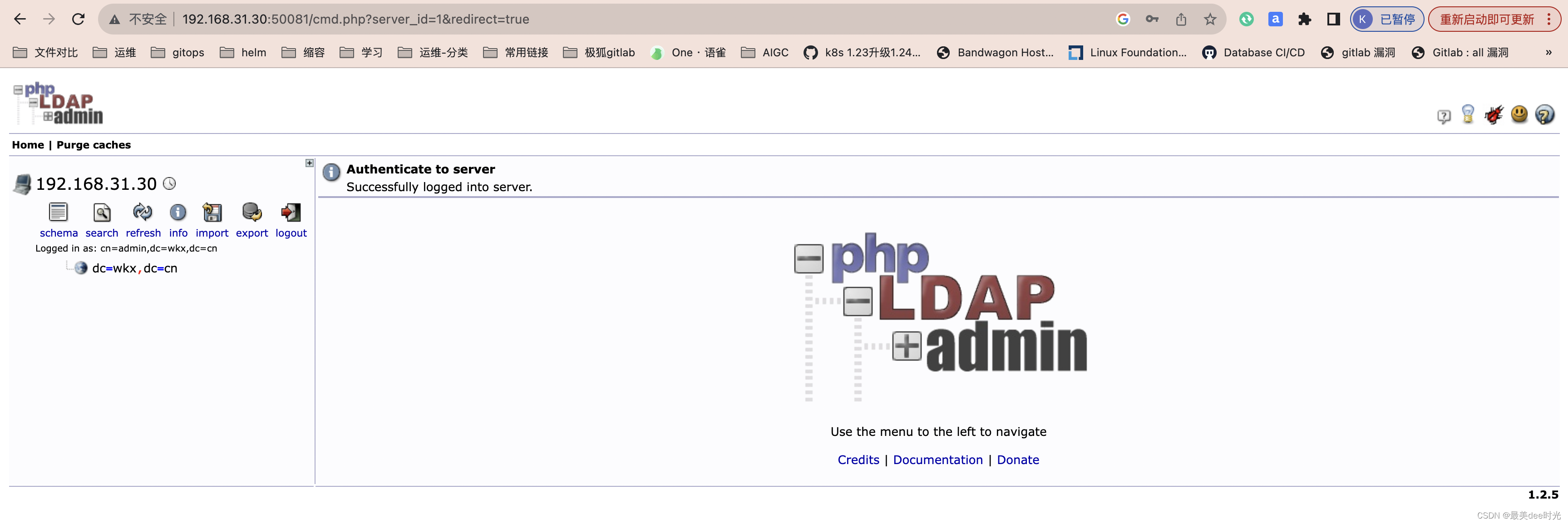Click the browser forward arrow
This screenshot has width=1568, height=524.
point(49,19)
